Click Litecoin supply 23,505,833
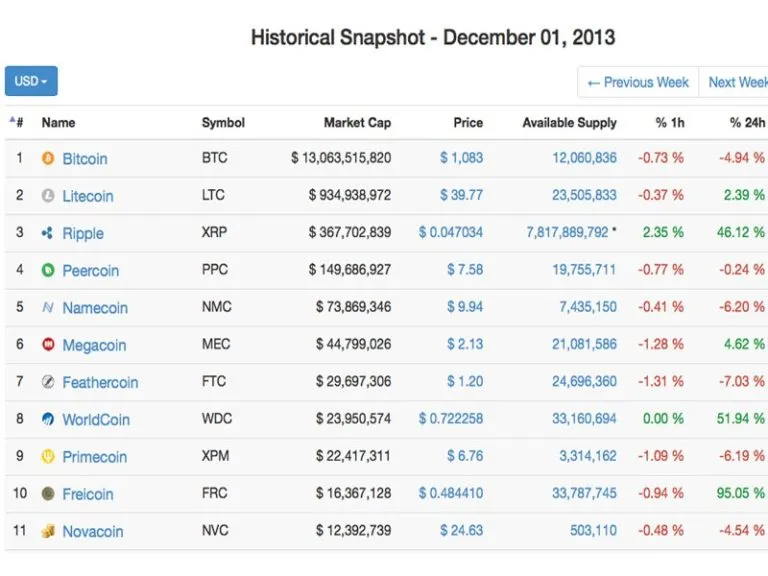 [584, 195]
